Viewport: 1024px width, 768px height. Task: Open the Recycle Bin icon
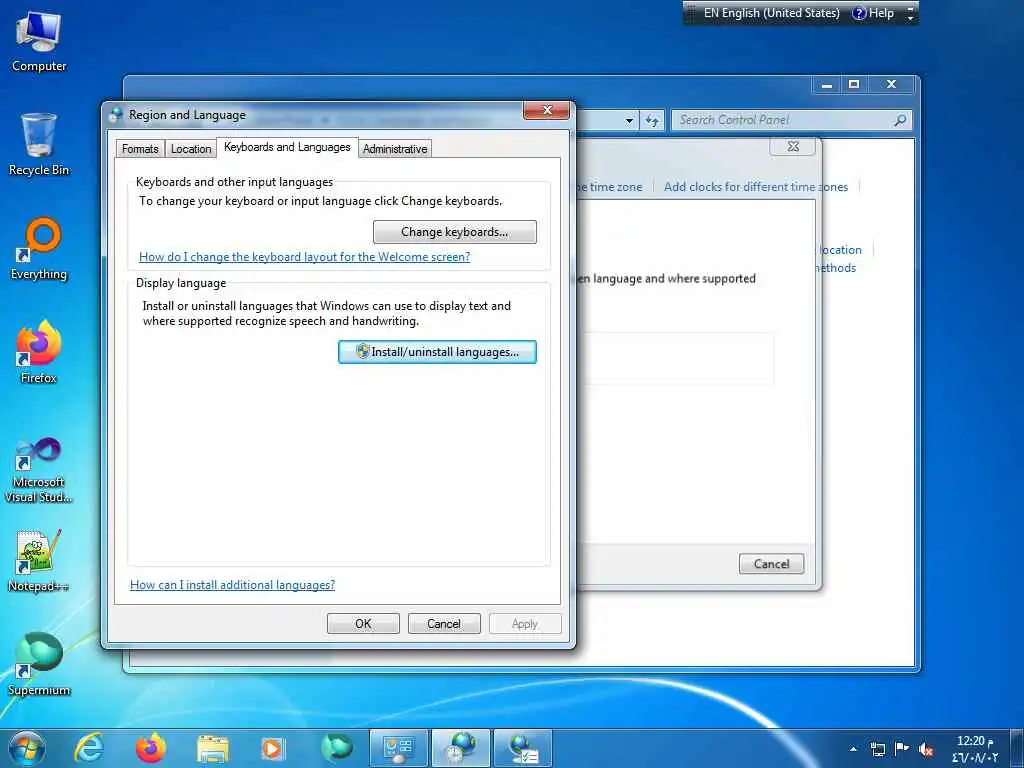pyautogui.click(x=39, y=144)
